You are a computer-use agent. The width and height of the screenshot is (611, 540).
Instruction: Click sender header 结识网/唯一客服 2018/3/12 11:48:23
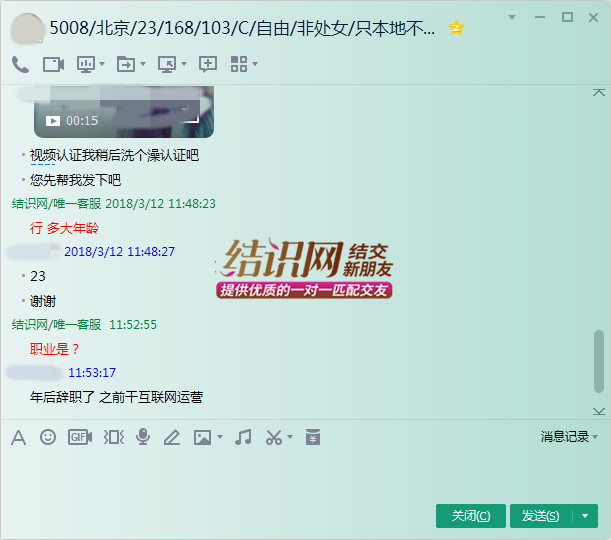pyautogui.click(x=113, y=203)
